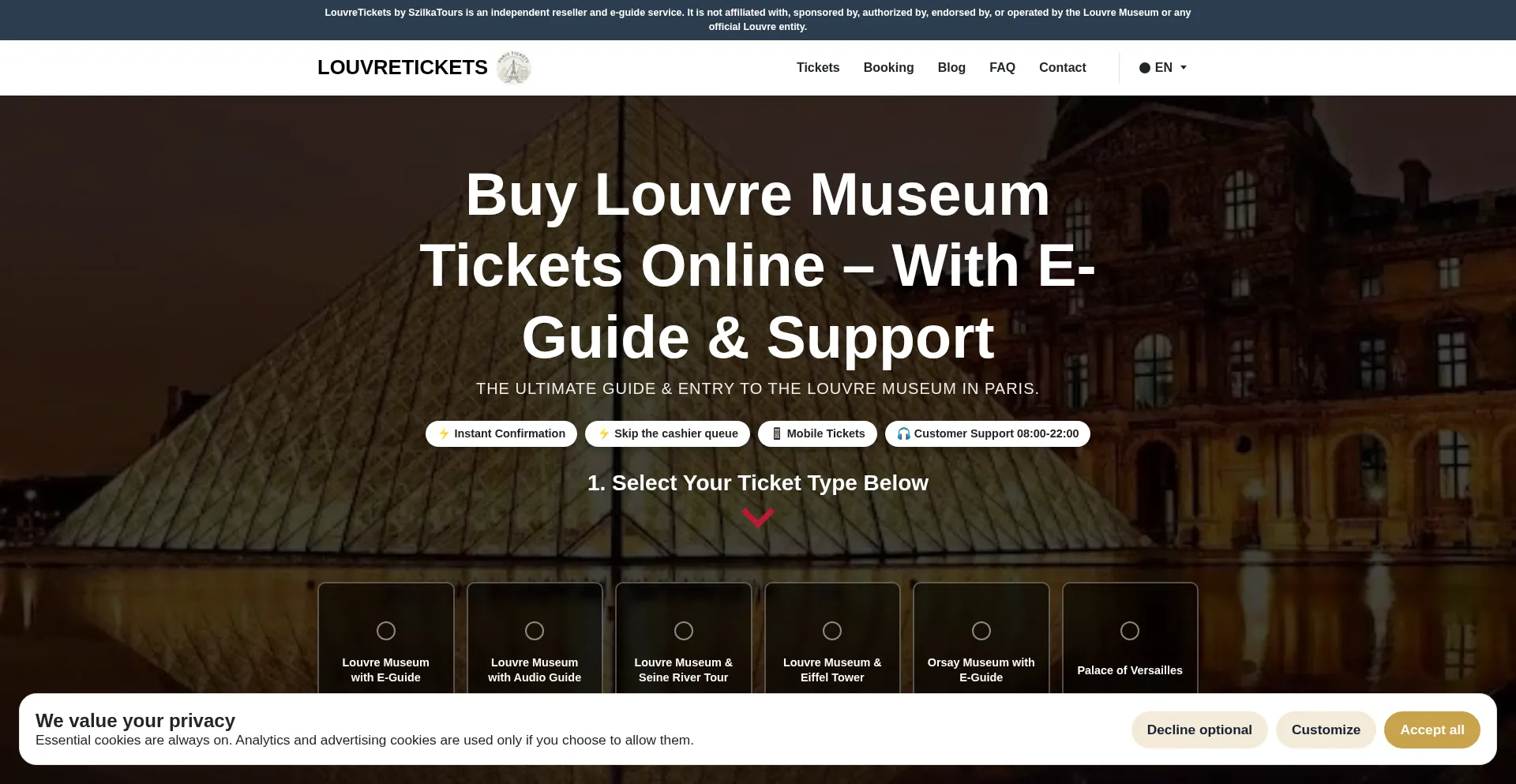Open the Blog section
The height and width of the screenshot is (784, 1516).
coord(951,68)
